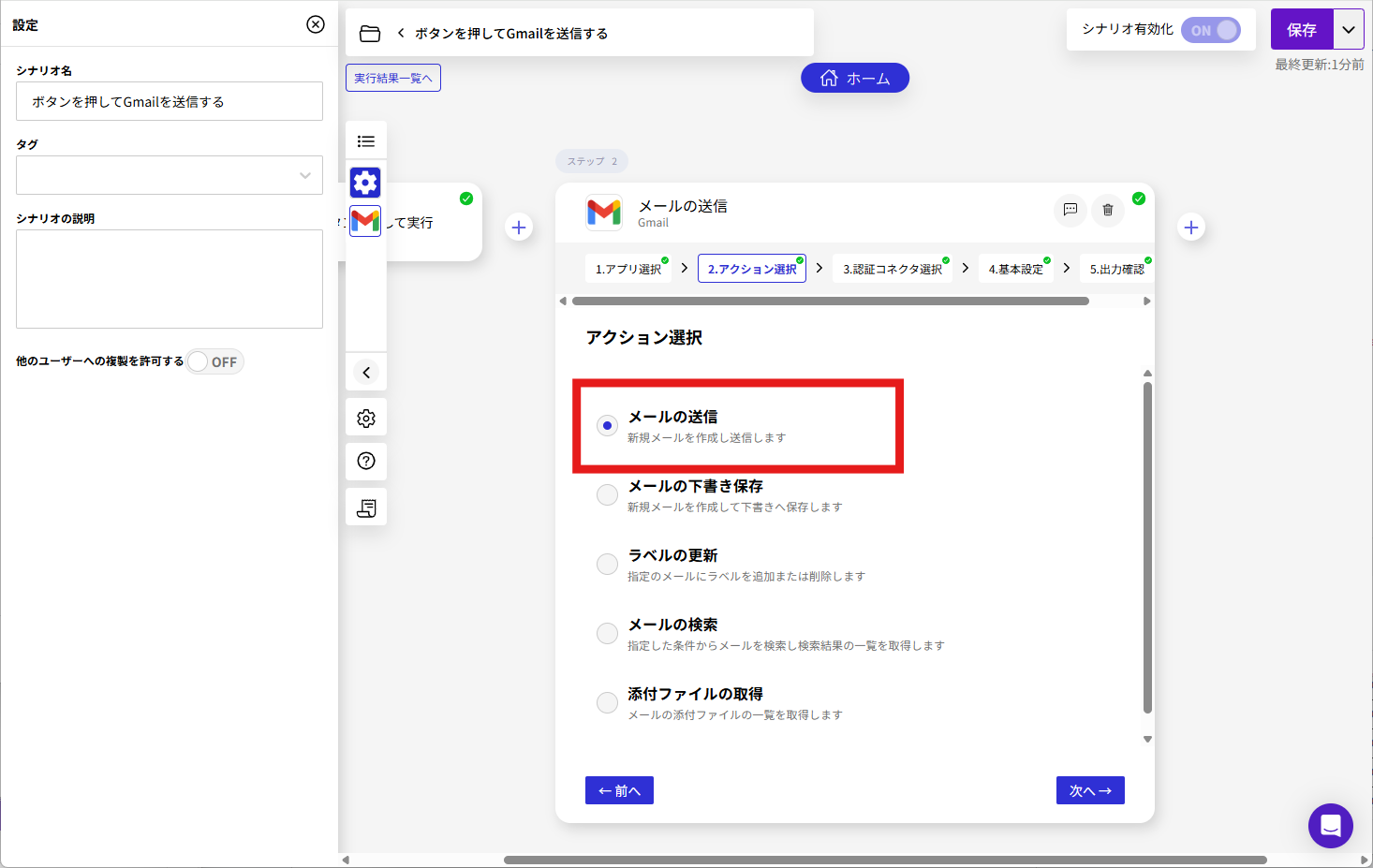This screenshot has height=868, width=1373.
Task: Open the 4.基本設定 tab
Action: click(x=1016, y=269)
